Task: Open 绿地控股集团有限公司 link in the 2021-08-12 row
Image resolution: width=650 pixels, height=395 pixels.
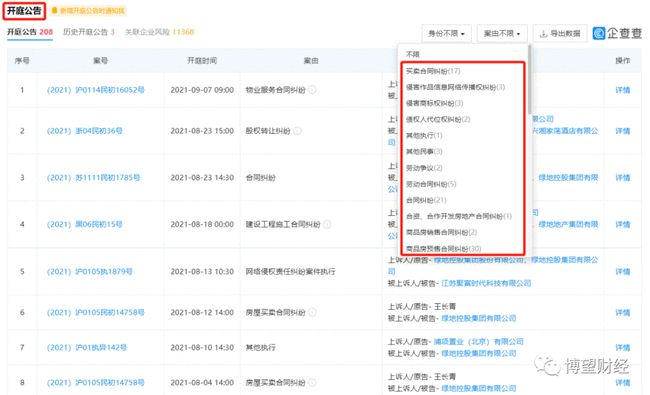Action: (479, 318)
